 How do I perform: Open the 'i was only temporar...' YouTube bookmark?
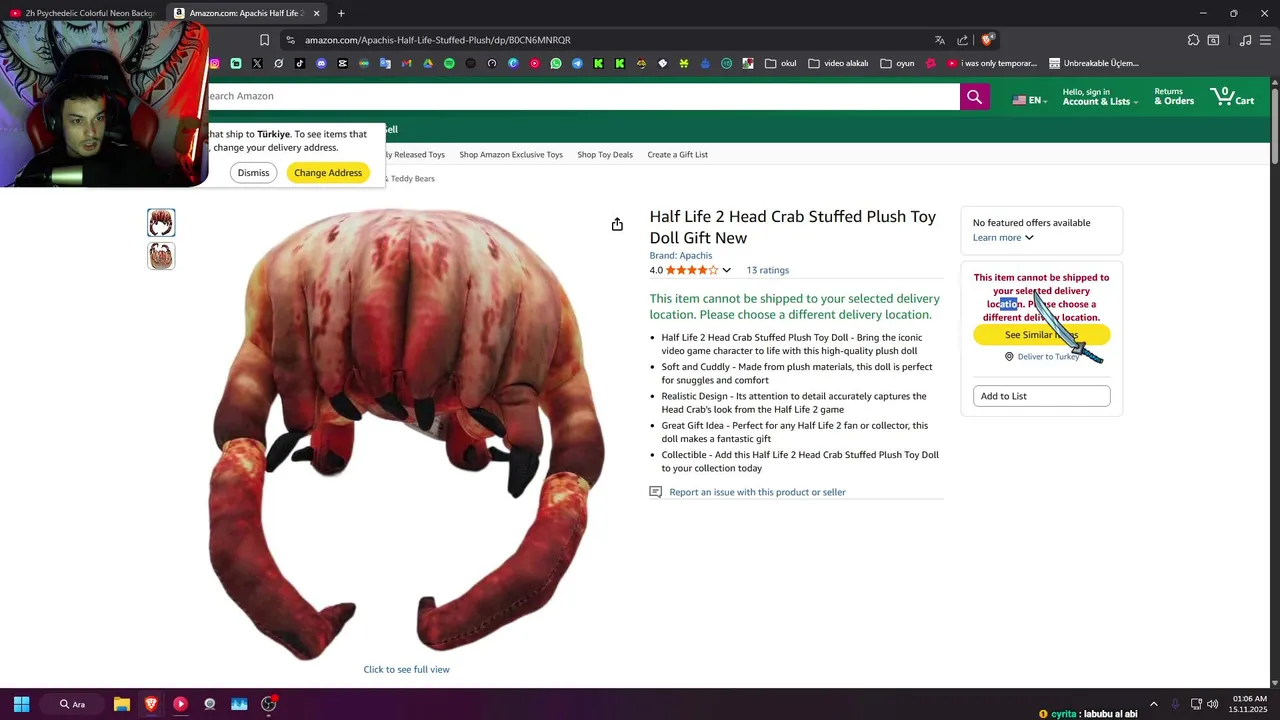[x=992, y=63]
